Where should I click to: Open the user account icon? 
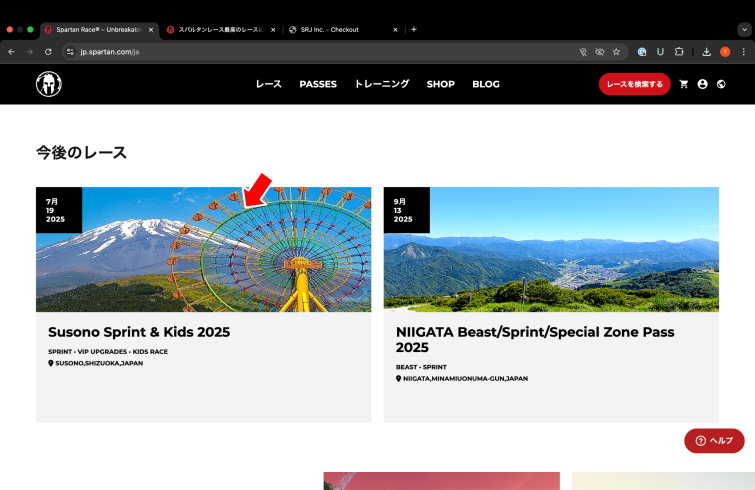(x=703, y=84)
